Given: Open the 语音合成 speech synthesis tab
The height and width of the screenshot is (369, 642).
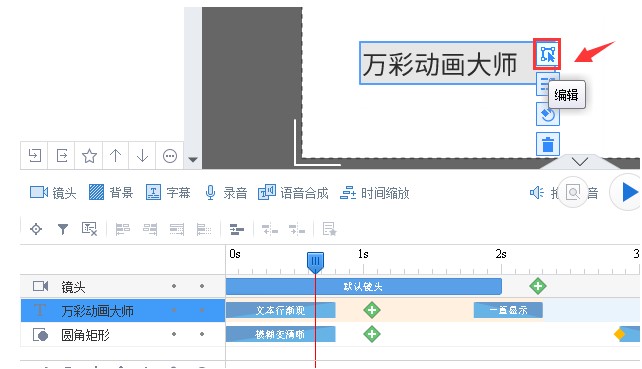Looking at the screenshot, I should [x=293, y=192].
